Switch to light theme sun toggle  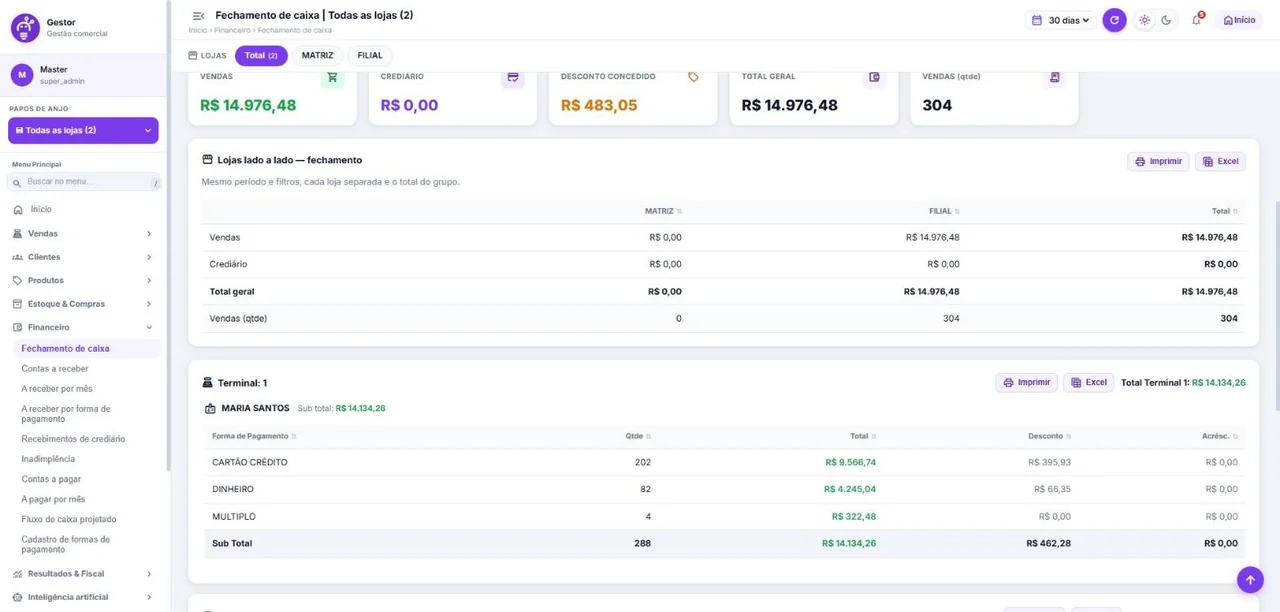click(x=1145, y=20)
